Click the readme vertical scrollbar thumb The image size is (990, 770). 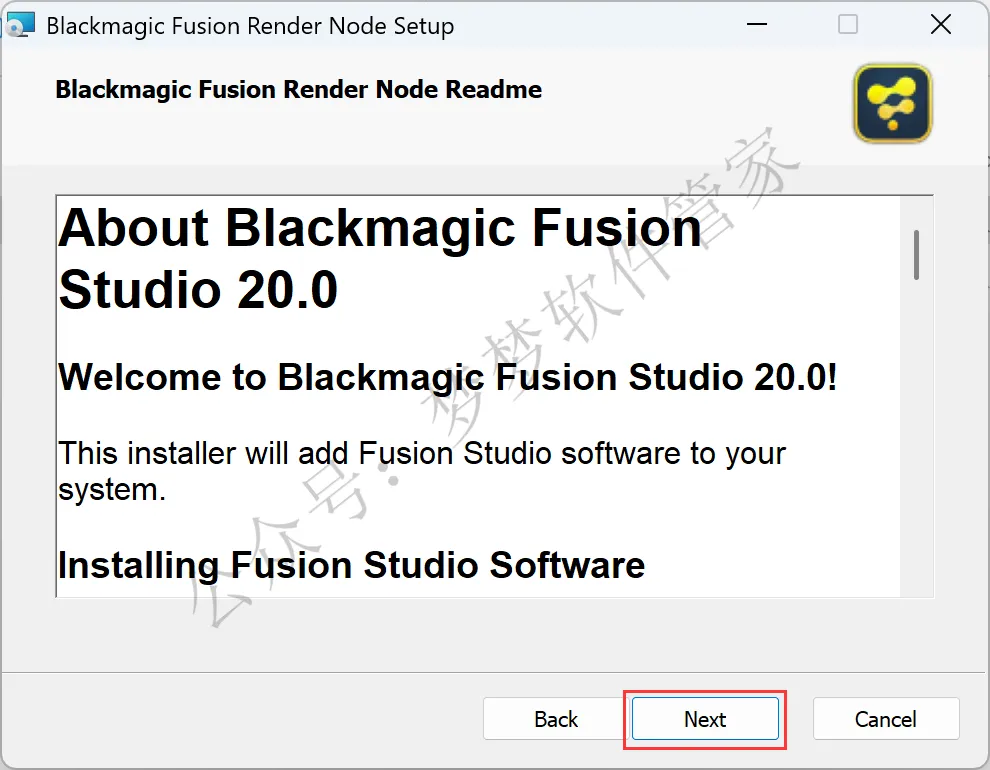pos(916,255)
